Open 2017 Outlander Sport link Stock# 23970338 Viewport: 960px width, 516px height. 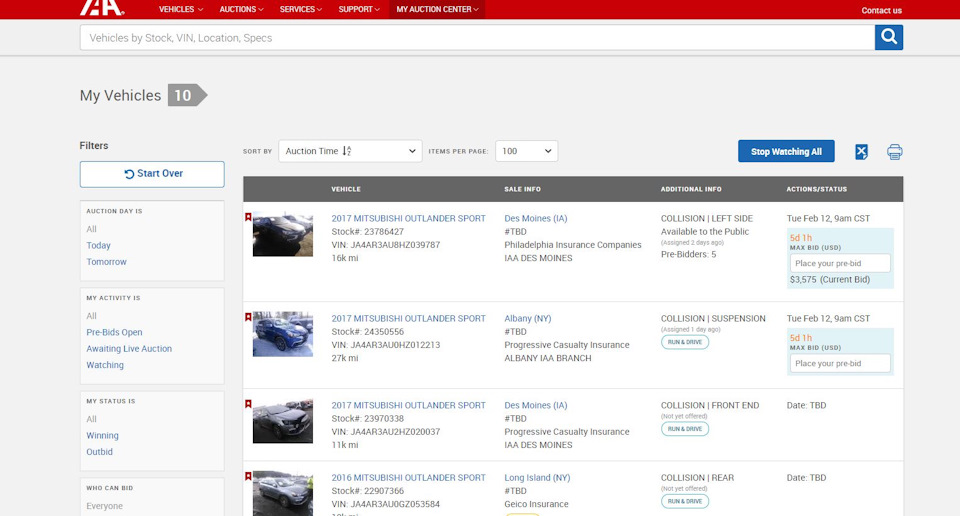[x=408, y=406]
